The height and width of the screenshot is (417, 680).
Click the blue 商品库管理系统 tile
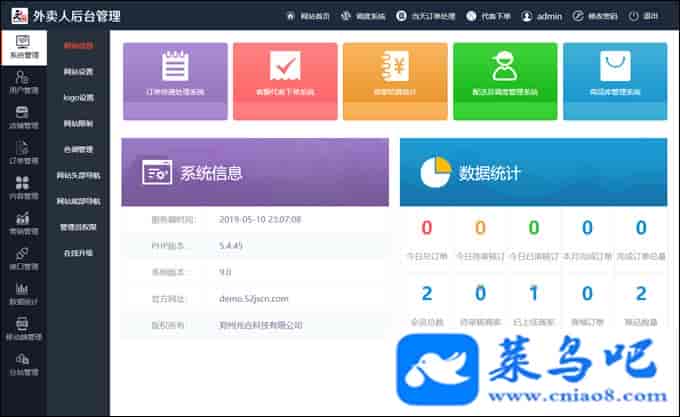(x=613, y=73)
